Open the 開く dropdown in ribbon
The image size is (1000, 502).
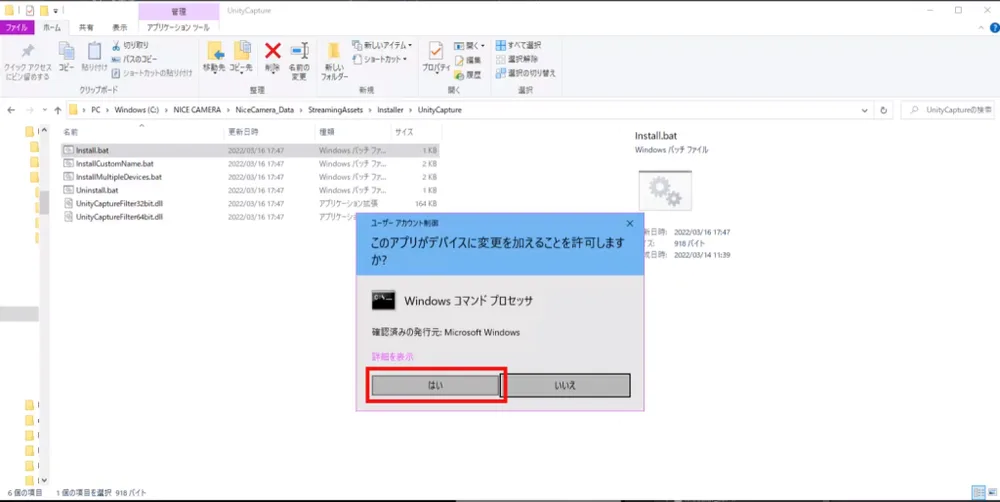(470, 46)
